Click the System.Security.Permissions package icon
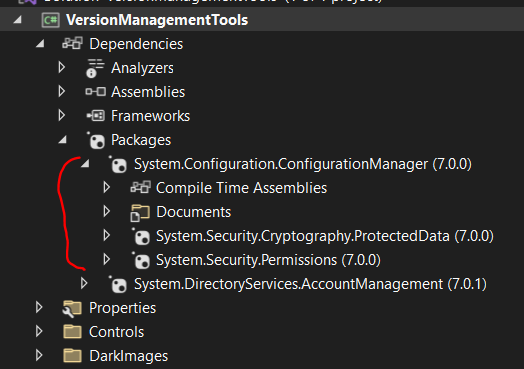The image size is (524, 369). pos(140,260)
